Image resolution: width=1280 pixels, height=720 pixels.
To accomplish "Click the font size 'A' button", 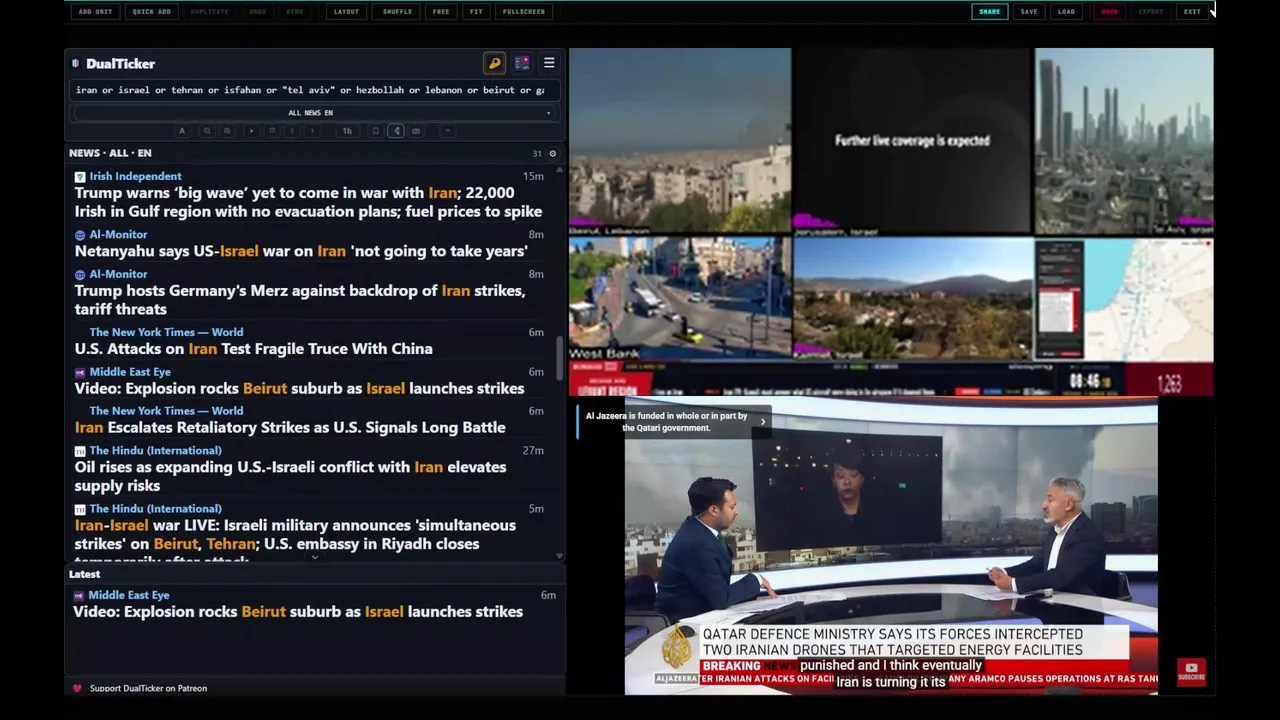I will click(182, 131).
